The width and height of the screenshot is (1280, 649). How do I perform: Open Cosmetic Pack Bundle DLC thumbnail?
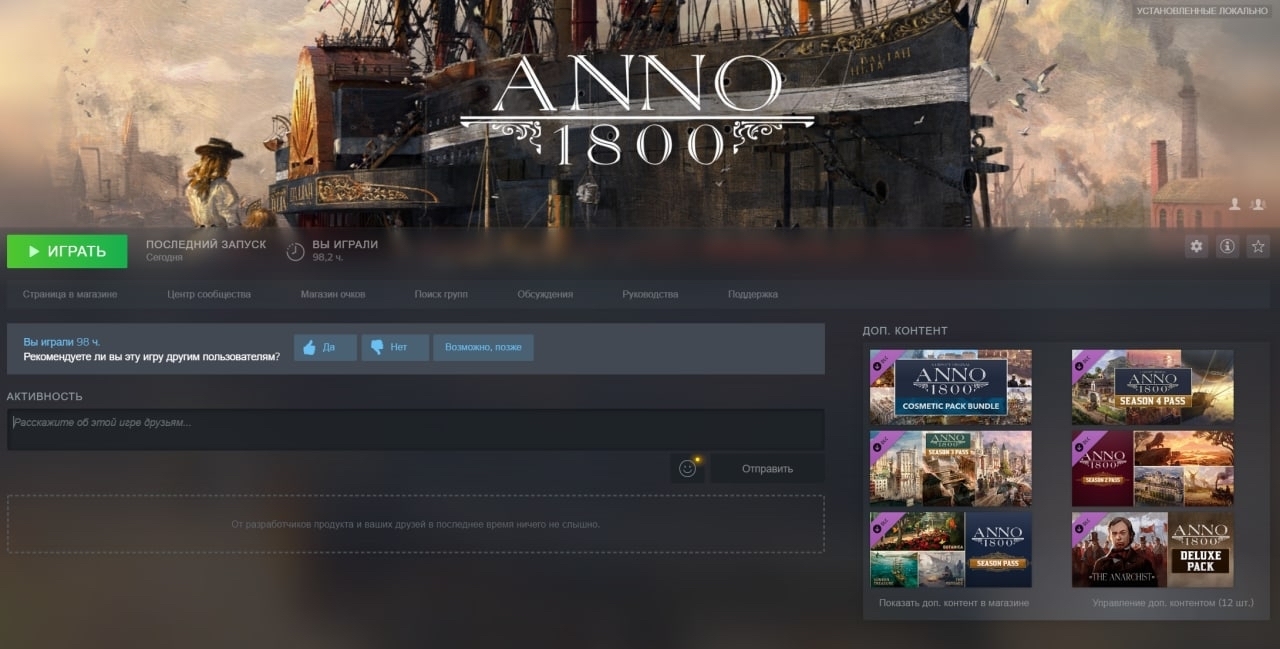coord(950,387)
